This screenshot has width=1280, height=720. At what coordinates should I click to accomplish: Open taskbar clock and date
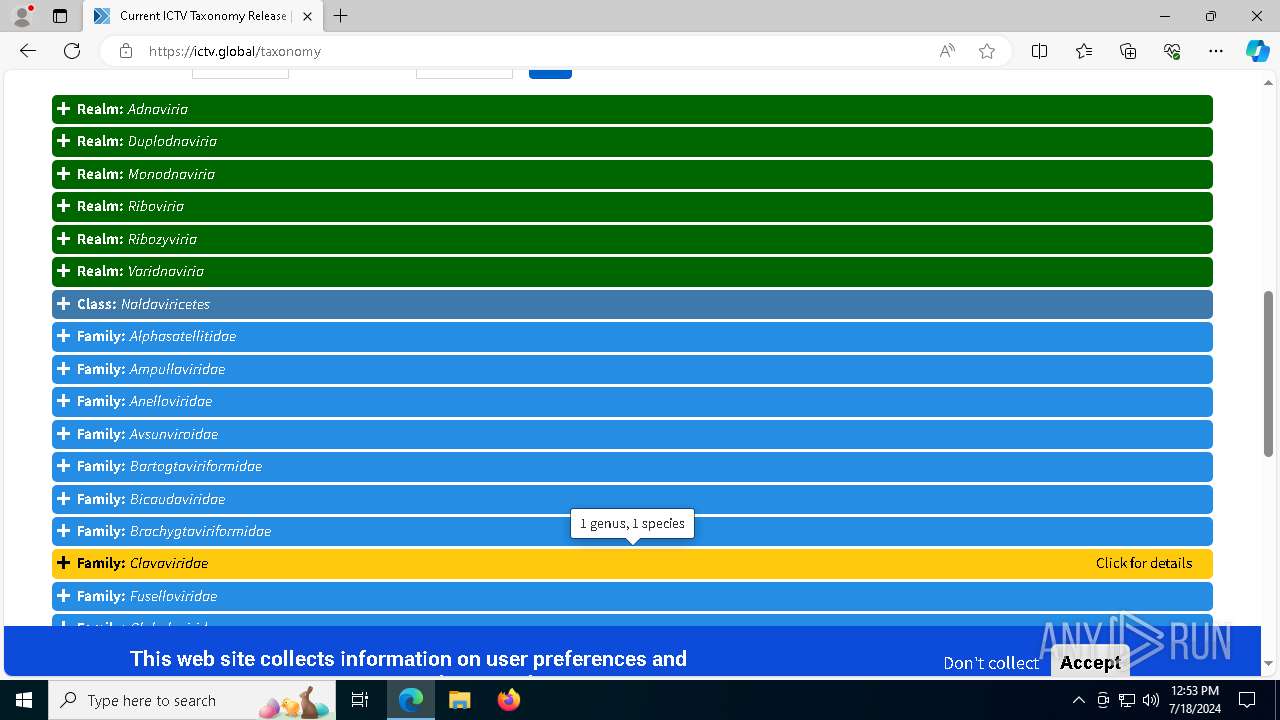coord(1194,700)
